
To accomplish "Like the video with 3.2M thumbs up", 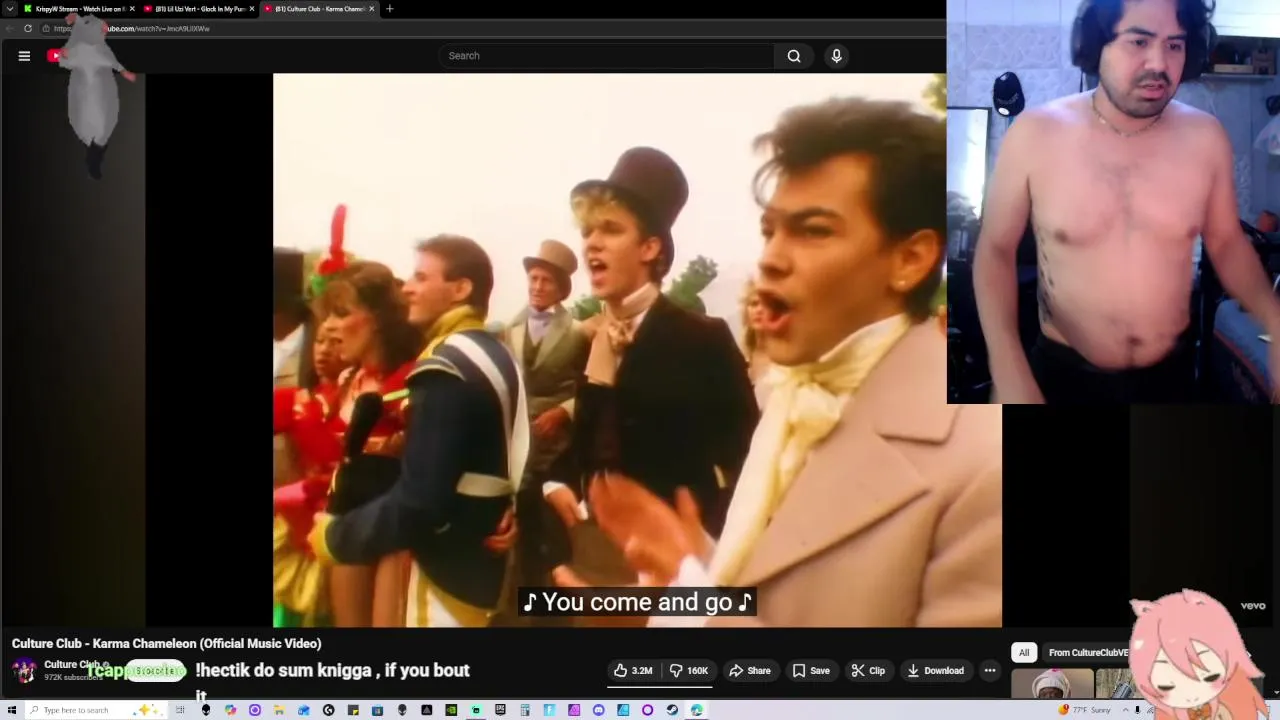I will point(633,671).
